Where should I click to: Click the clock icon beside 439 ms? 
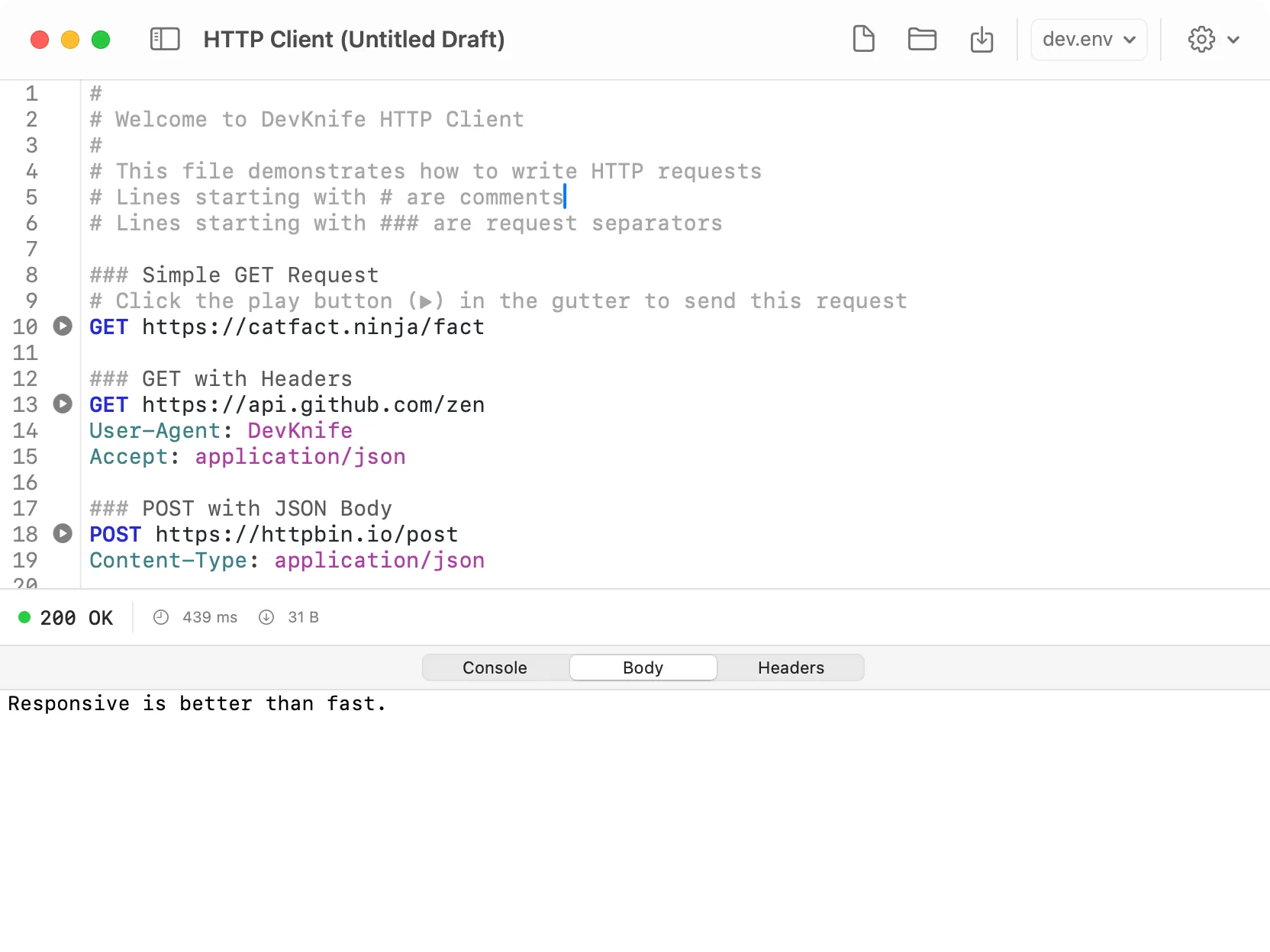[x=161, y=617]
